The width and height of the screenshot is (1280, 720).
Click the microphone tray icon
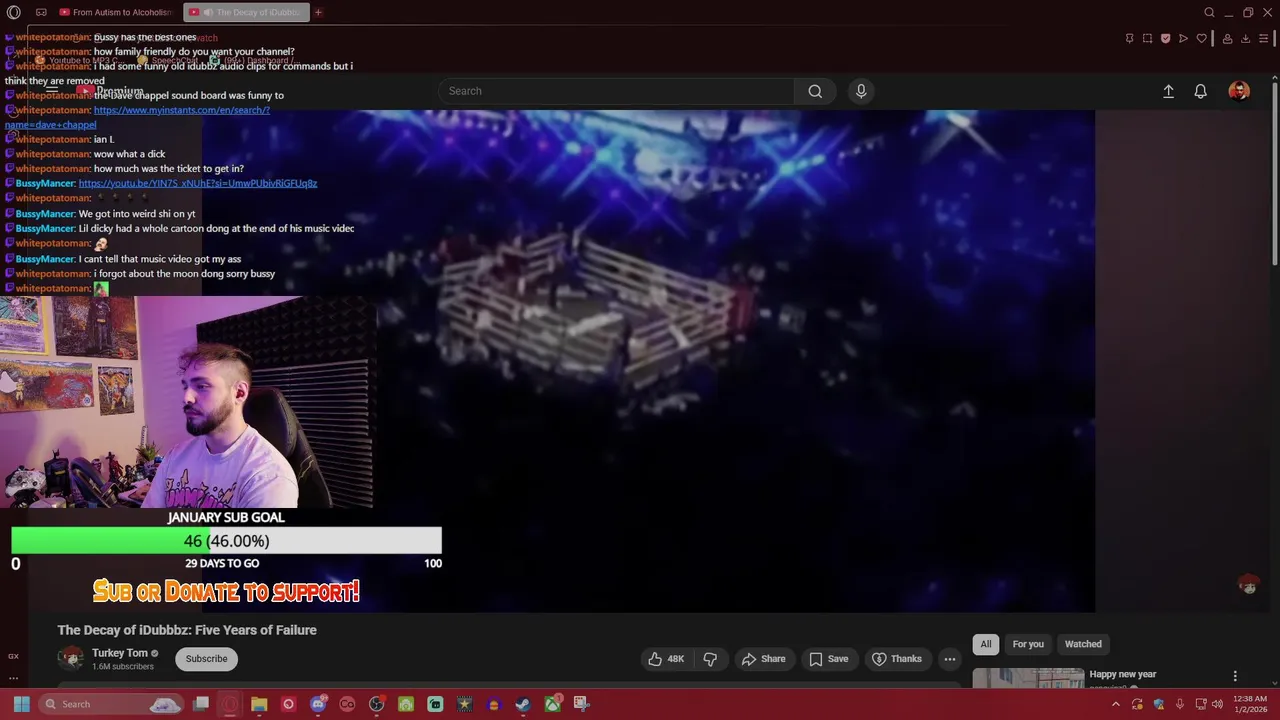[1180, 704]
